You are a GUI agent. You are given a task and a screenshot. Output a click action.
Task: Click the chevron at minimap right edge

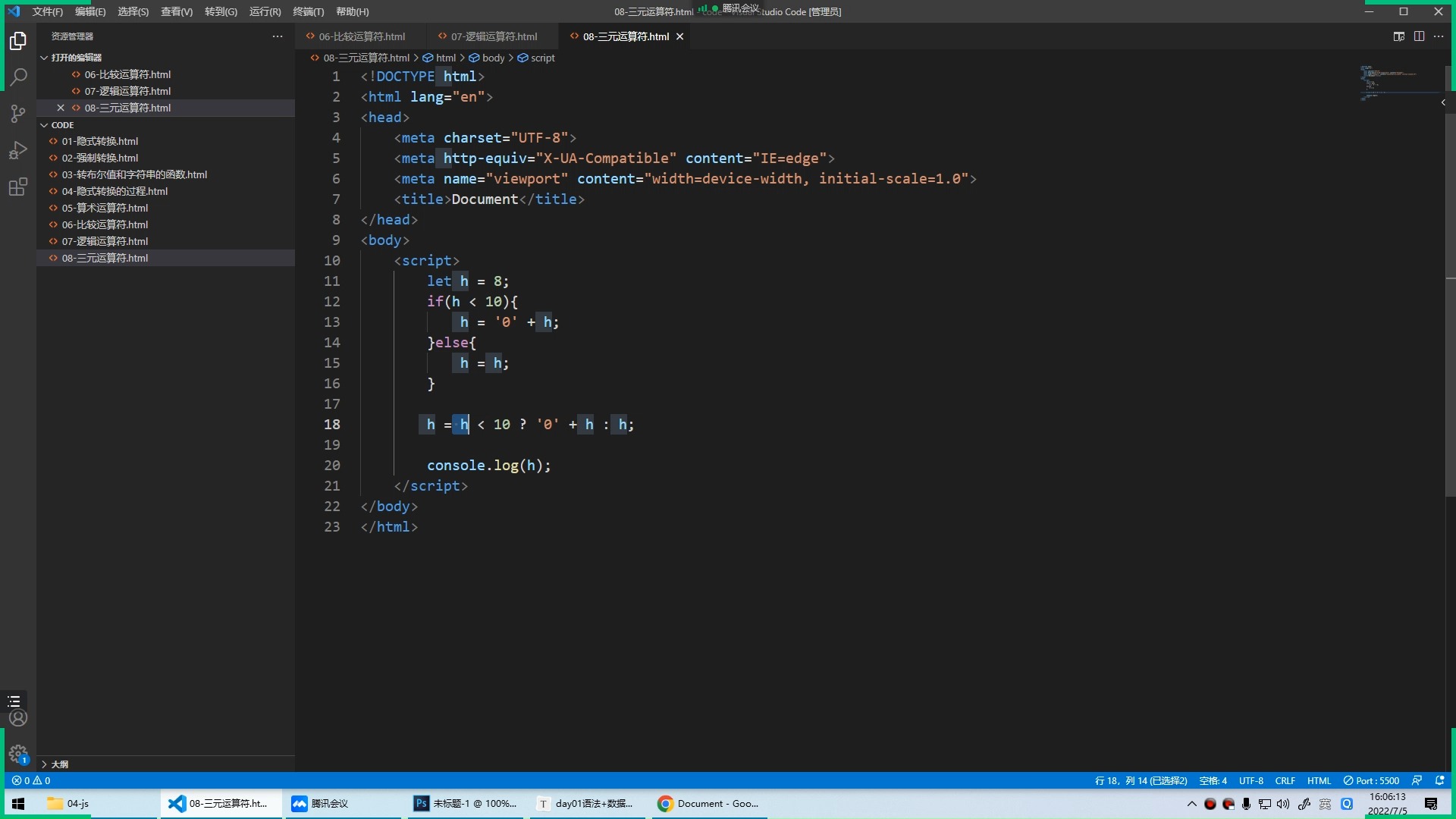click(x=1443, y=102)
